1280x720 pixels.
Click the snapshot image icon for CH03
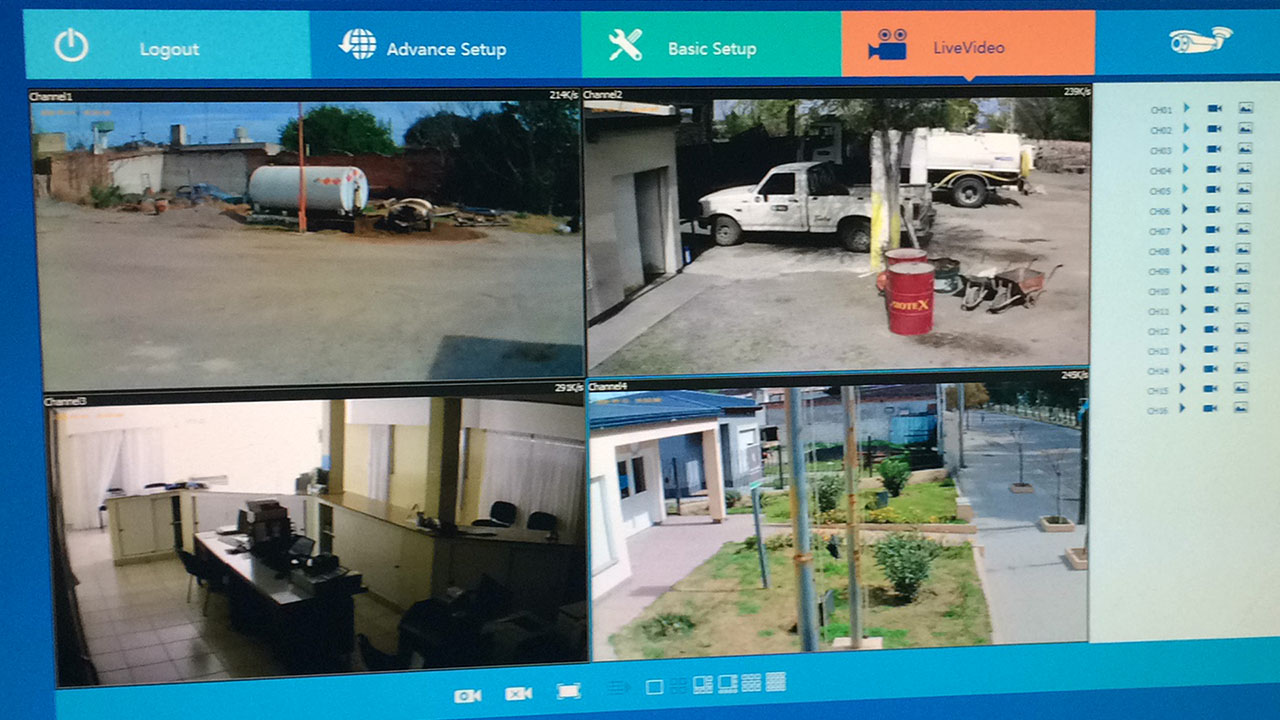1245,149
